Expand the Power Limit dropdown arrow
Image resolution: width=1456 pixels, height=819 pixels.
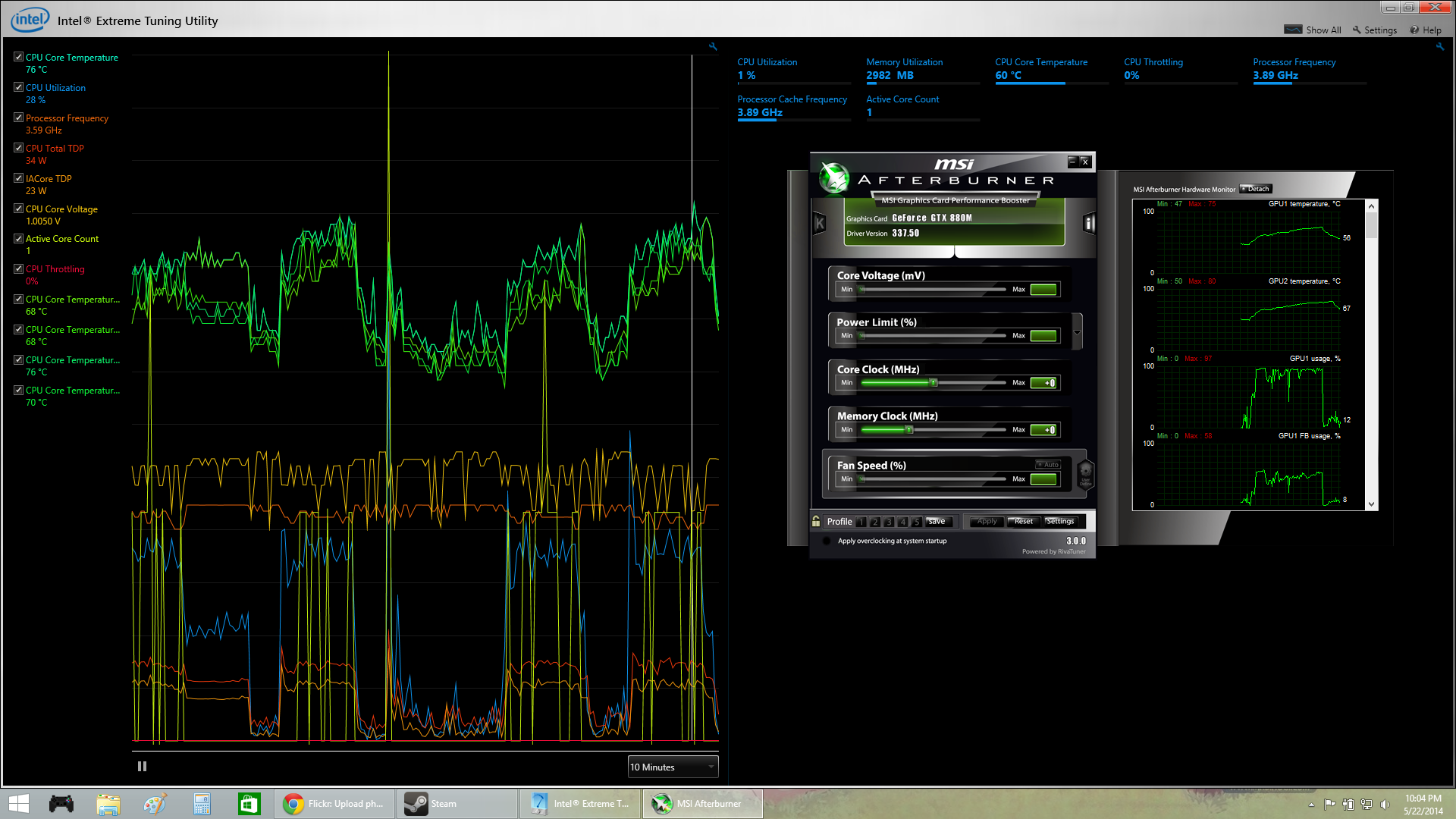click(1077, 332)
